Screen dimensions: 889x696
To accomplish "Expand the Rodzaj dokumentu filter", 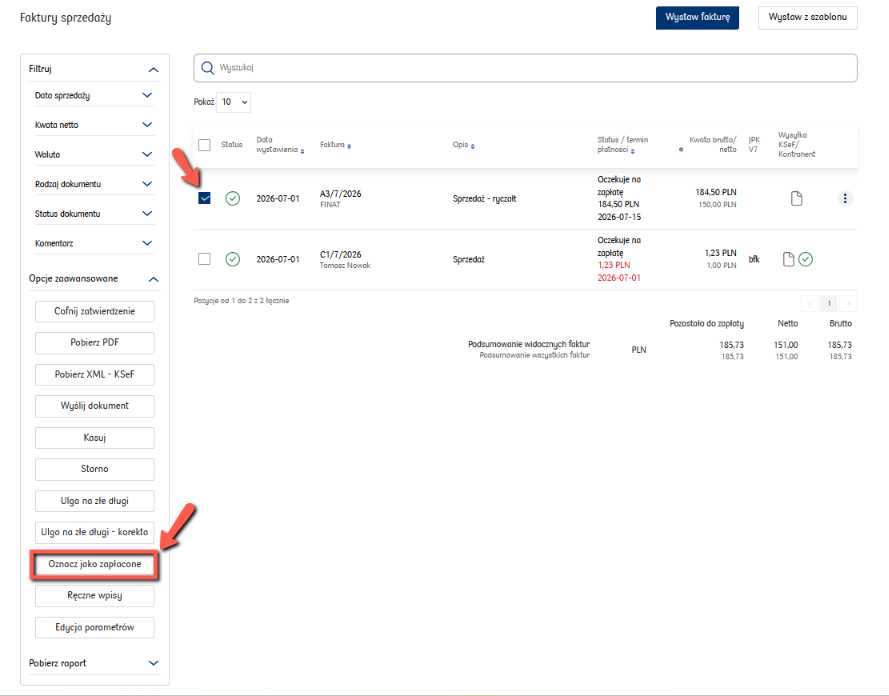I will tap(147, 184).
